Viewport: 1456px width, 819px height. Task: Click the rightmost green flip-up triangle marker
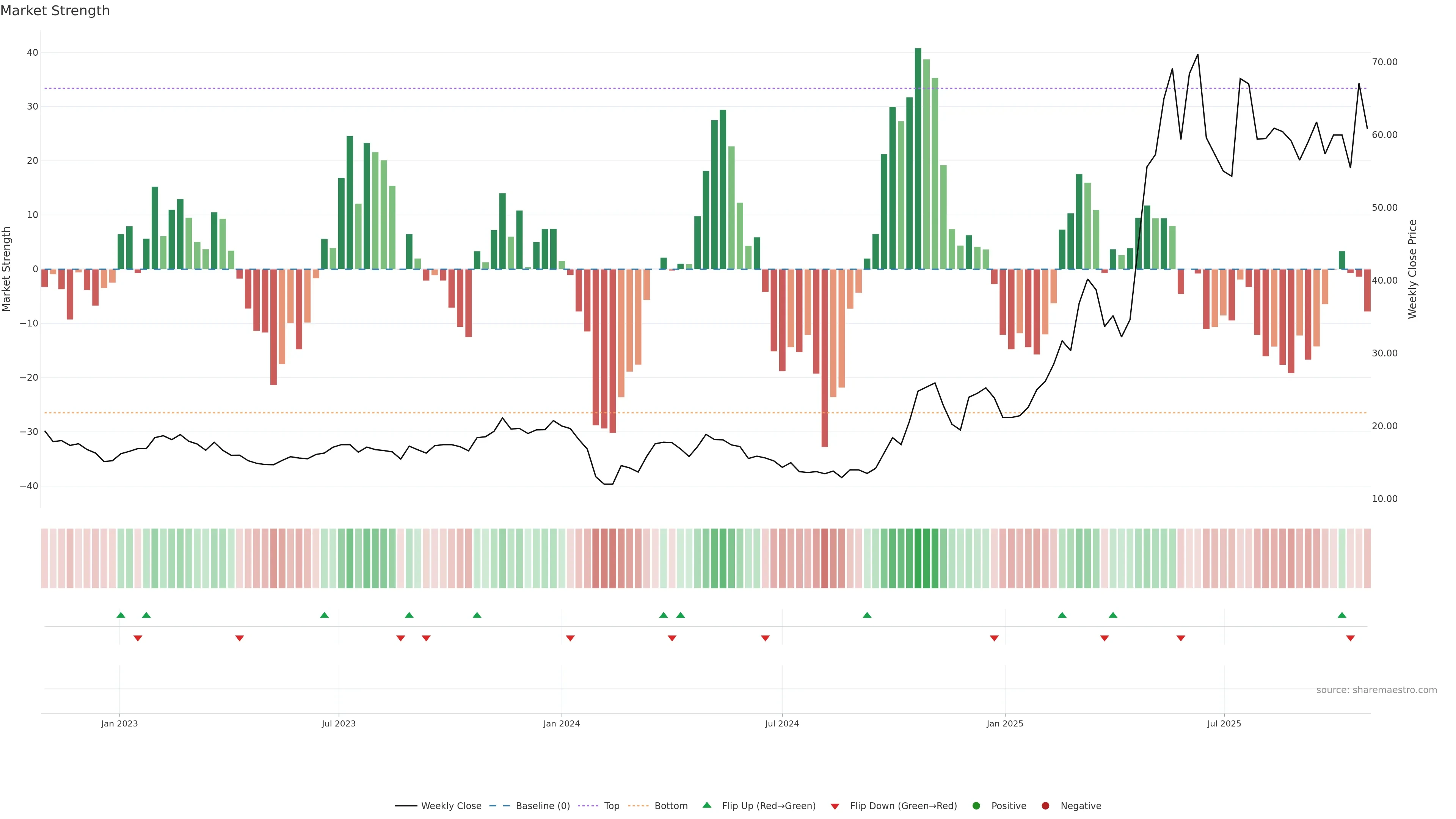(1342, 615)
